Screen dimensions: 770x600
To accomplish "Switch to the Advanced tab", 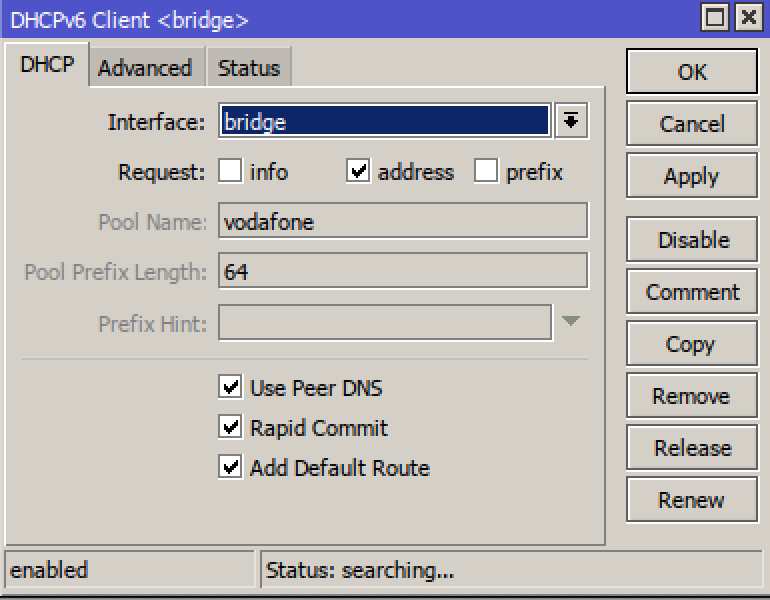I will tap(145, 68).
